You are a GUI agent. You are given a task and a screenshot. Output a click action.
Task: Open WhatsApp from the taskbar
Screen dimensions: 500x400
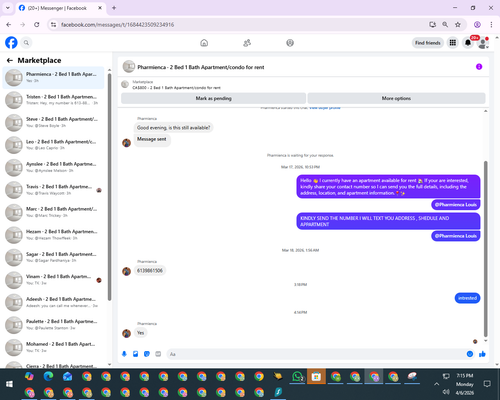tap(297, 377)
